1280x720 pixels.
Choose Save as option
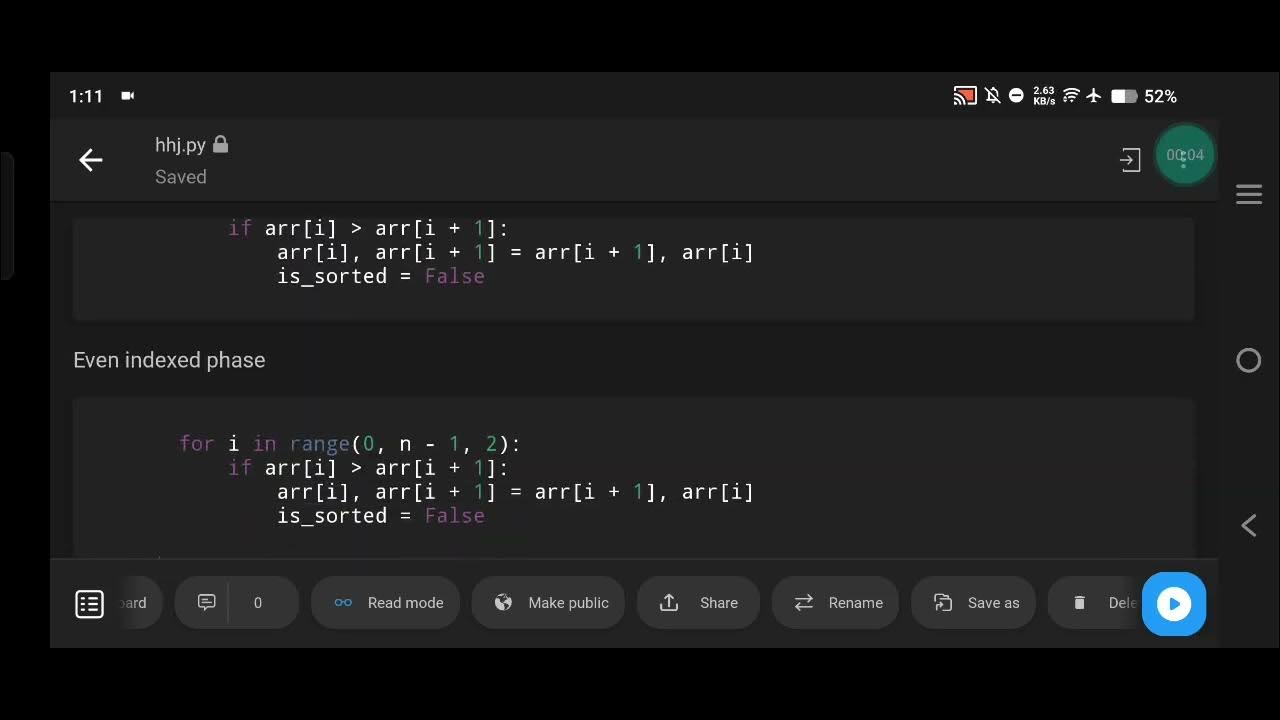973,603
